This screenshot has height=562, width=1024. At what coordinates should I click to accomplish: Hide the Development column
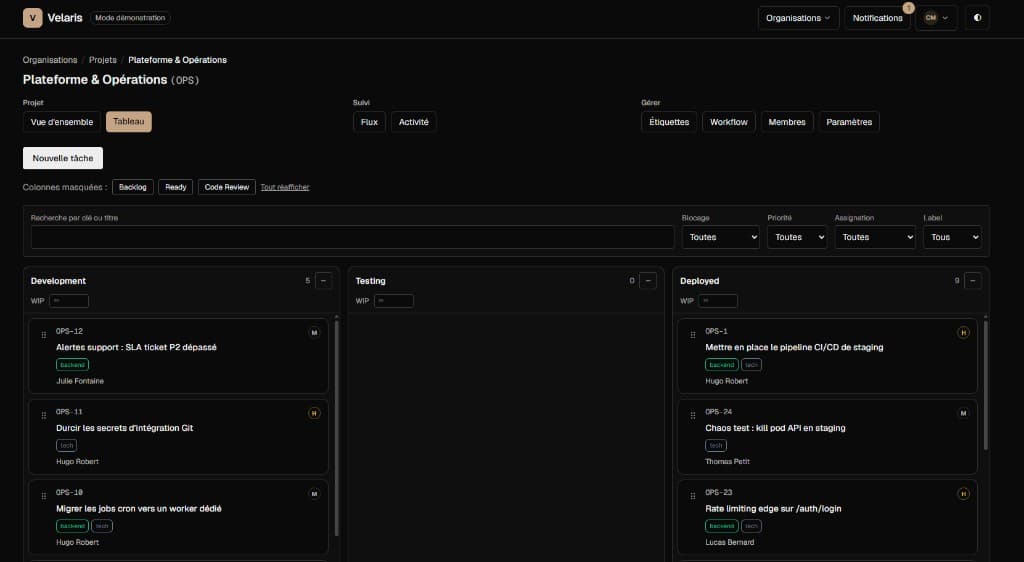point(323,281)
